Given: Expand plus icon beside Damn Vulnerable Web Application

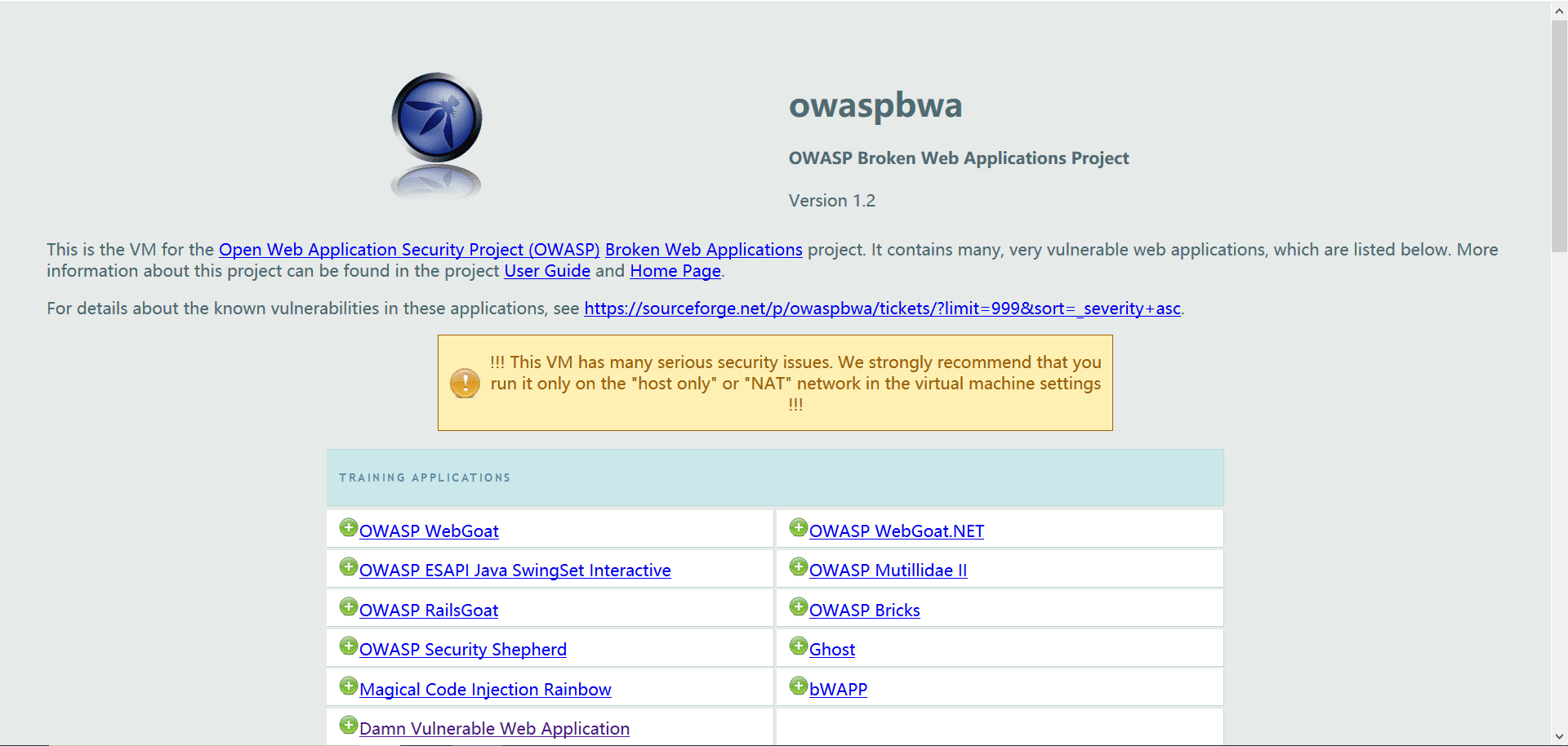Looking at the screenshot, I should click(349, 726).
